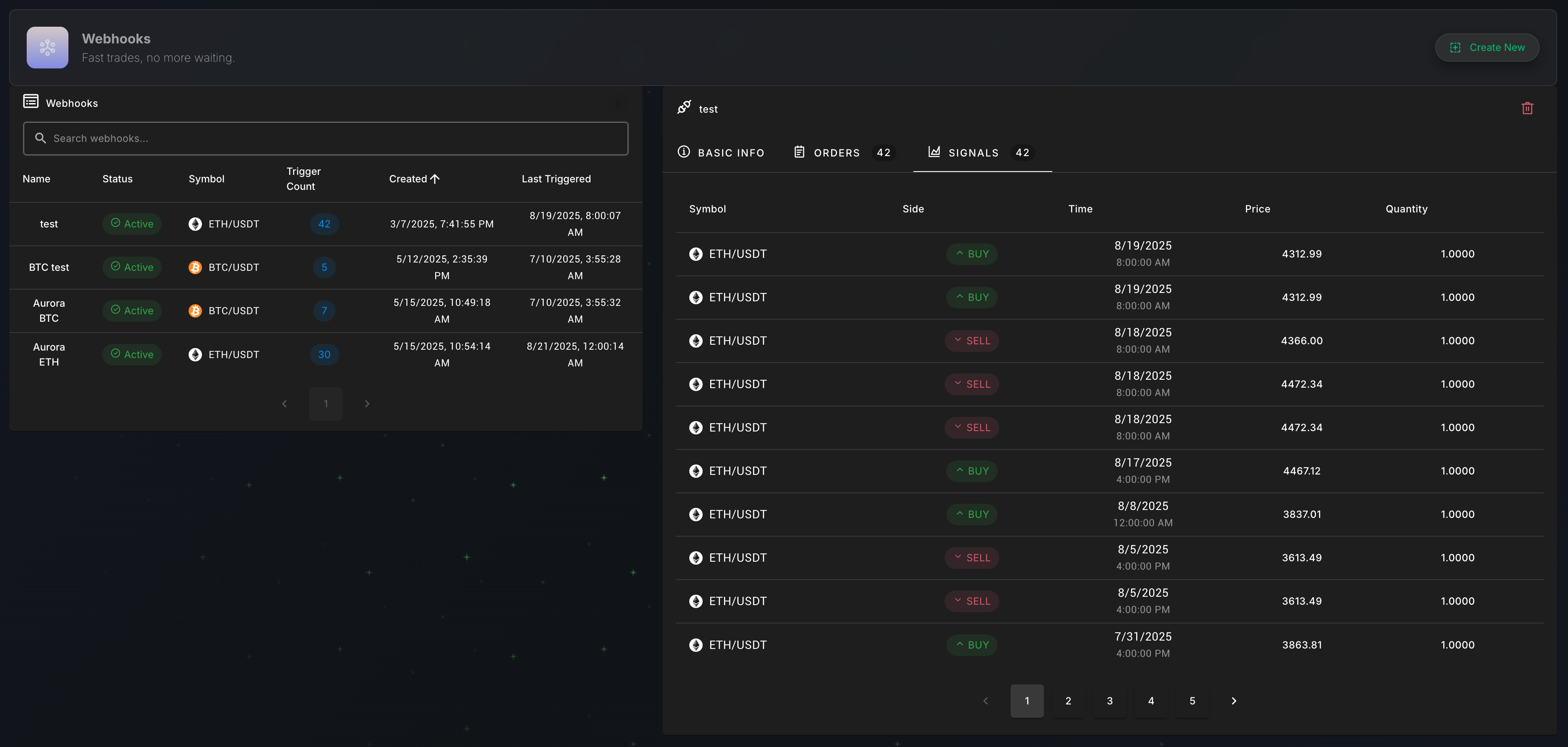The height and width of the screenshot is (747, 1568).
Task: Click the list icon beside Webhooks panel title
Action: tap(30, 102)
